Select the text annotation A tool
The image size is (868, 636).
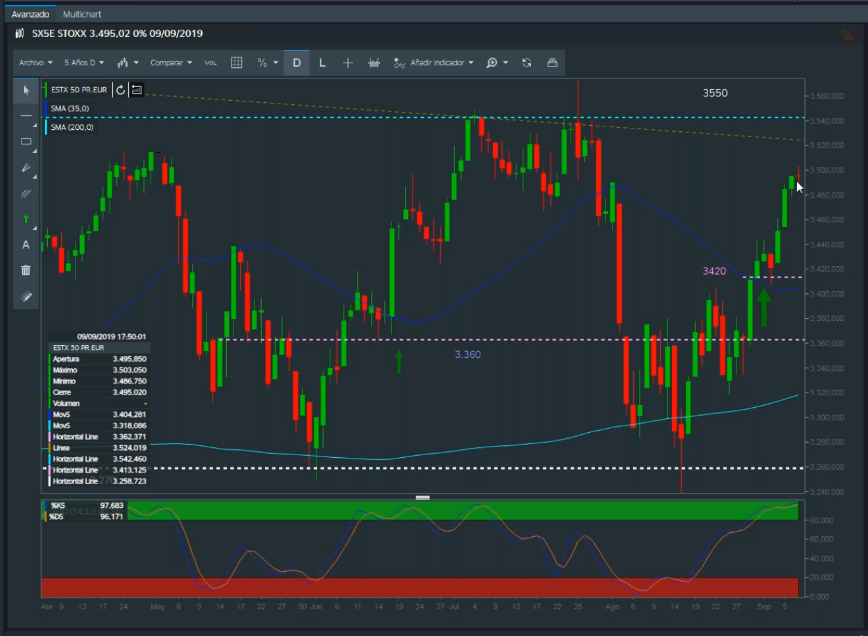point(25,245)
